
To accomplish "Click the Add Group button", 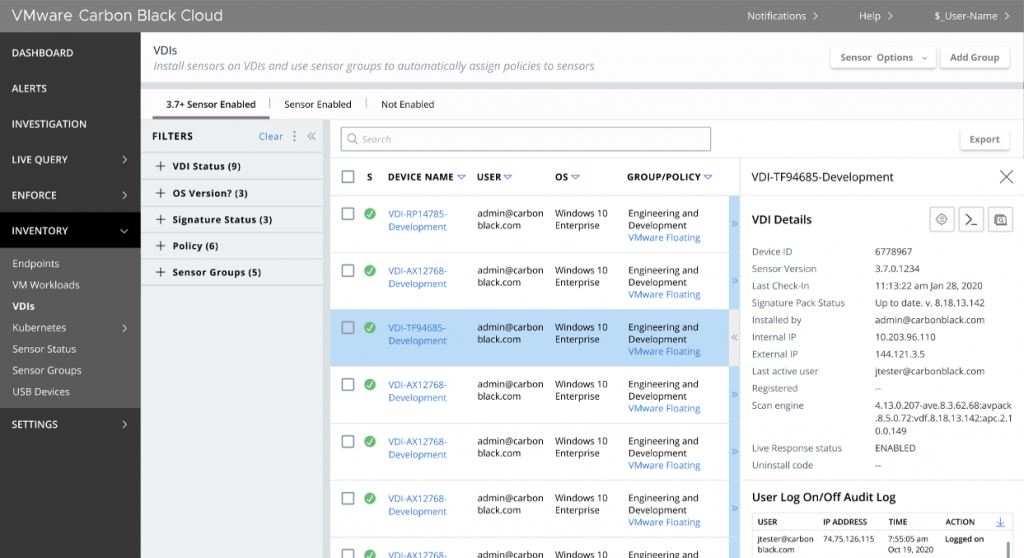I will tap(974, 58).
